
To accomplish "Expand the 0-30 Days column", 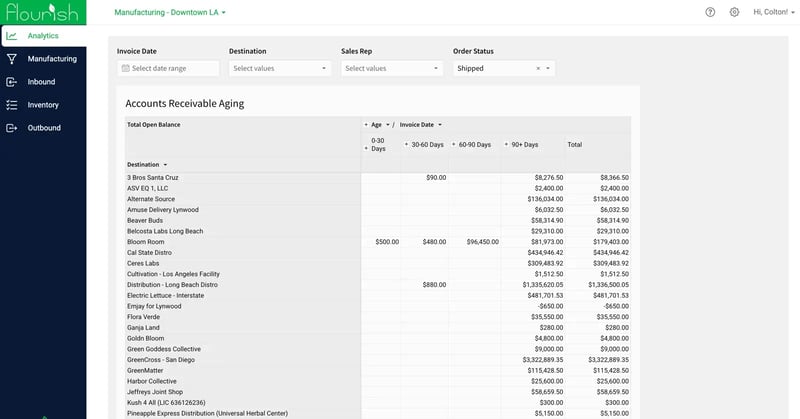I will point(366,149).
